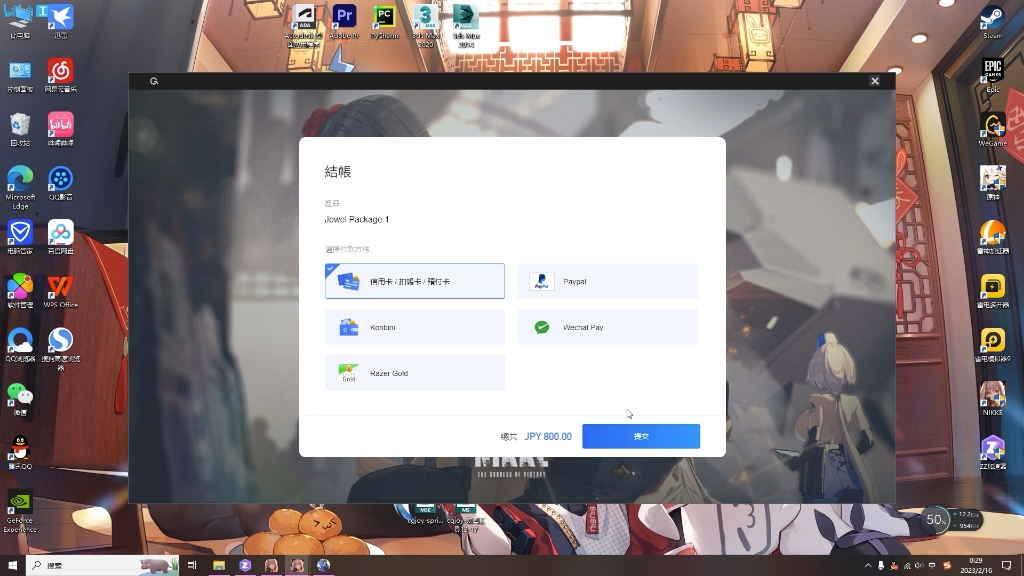The image size is (1024, 576).
Task: Click the PayPal logo in payment options
Action: [542, 281]
